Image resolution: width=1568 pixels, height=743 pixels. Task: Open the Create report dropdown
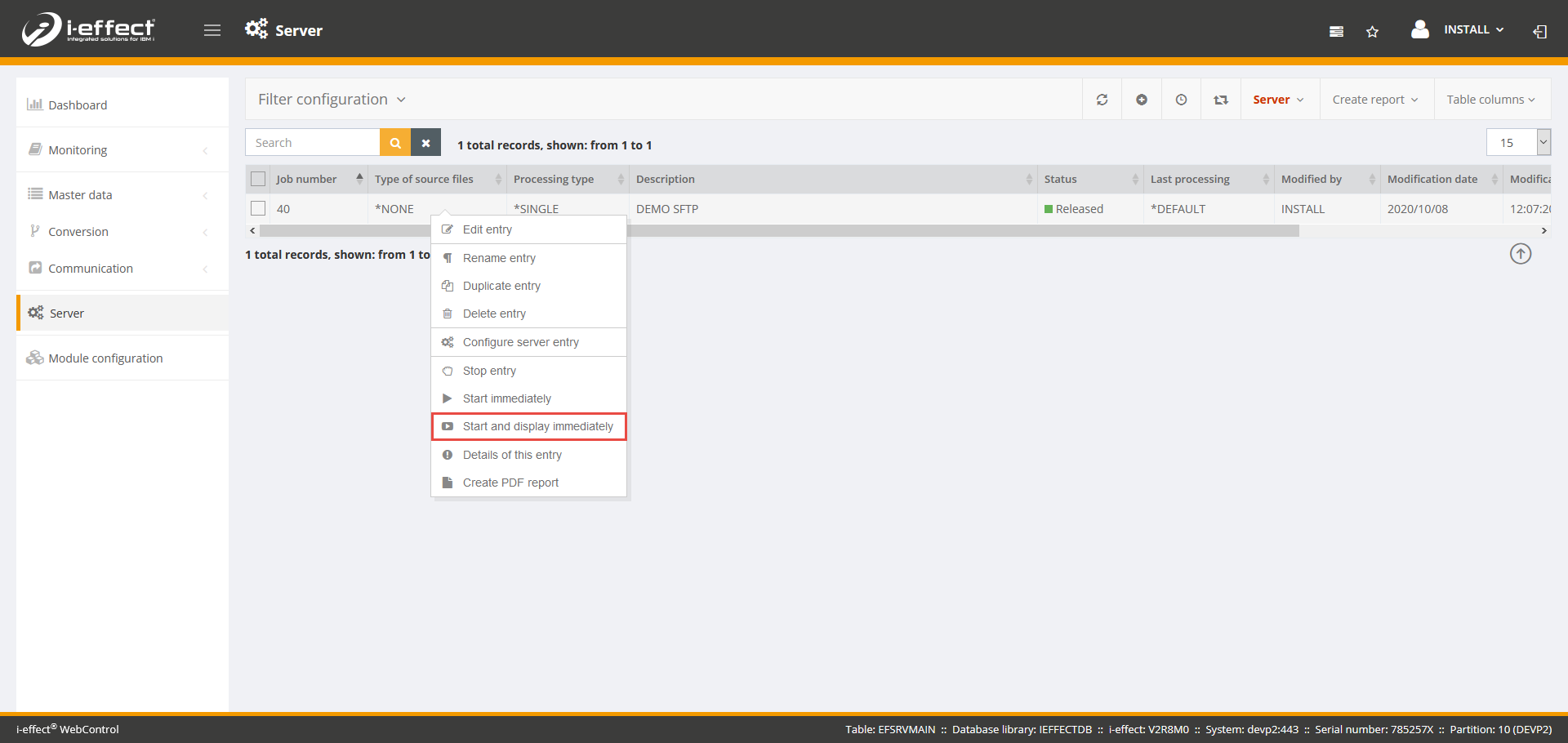(1374, 100)
